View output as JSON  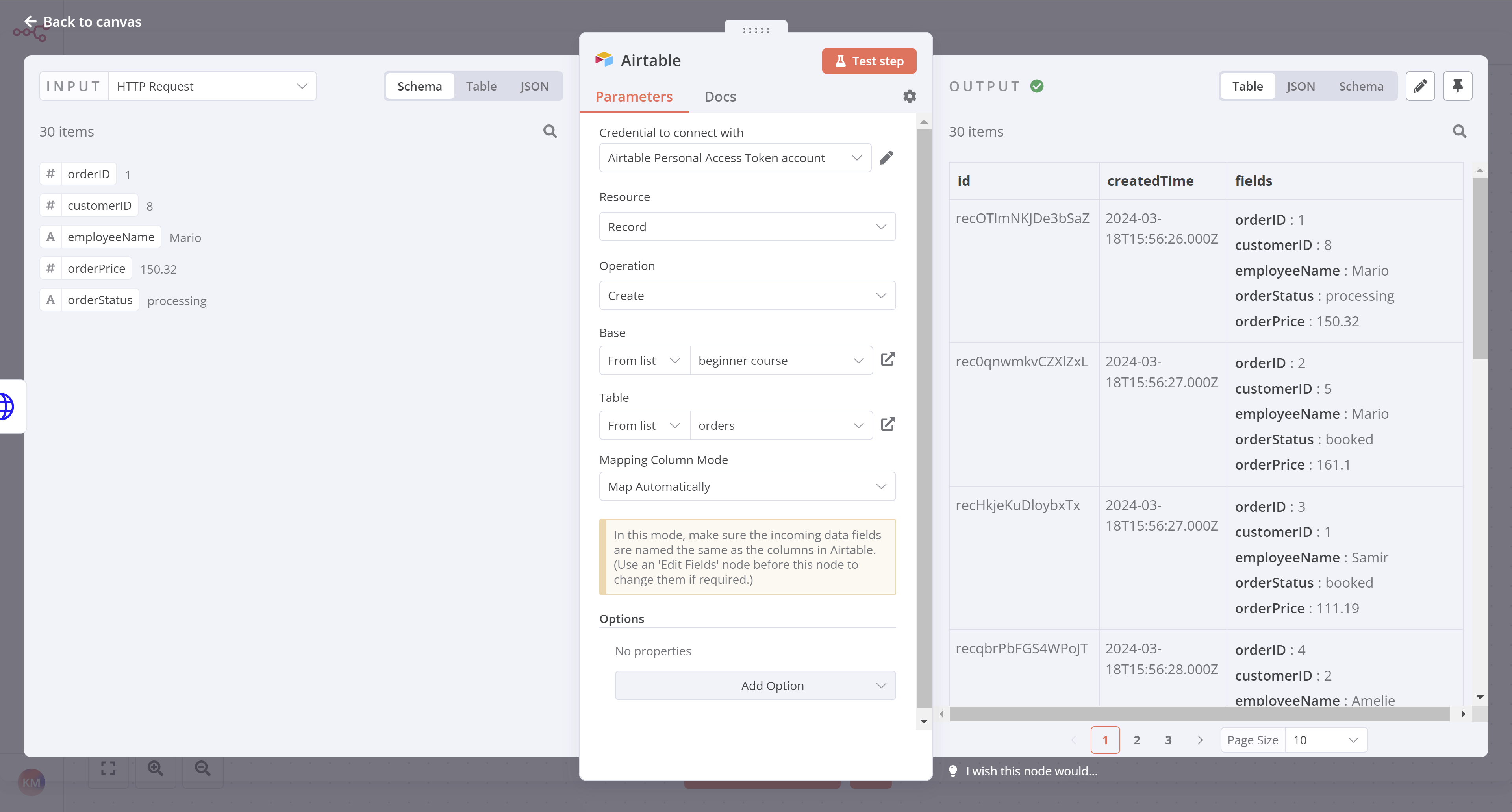tap(1301, 86)
